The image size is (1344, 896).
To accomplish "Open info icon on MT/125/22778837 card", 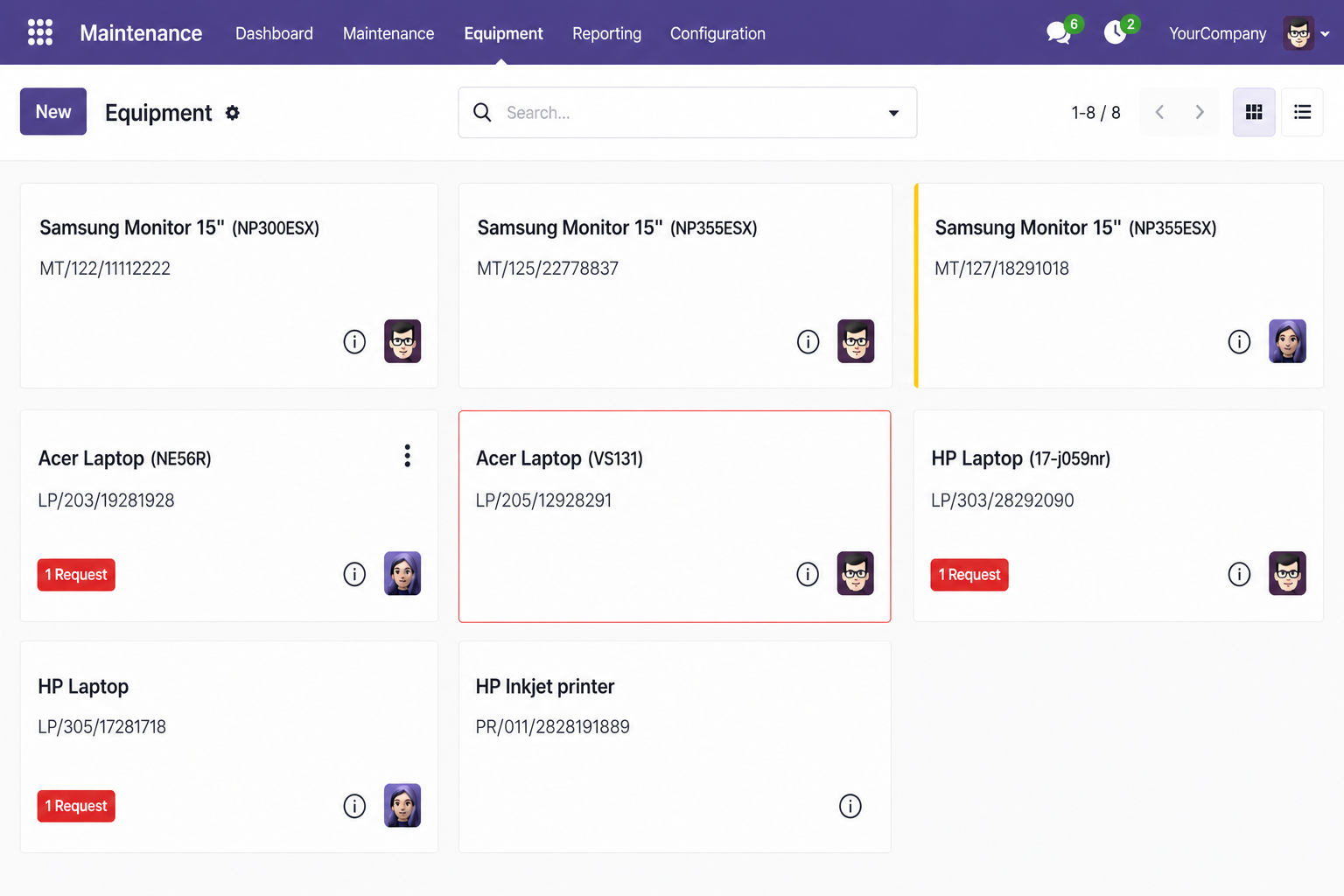I will (808, 341).
